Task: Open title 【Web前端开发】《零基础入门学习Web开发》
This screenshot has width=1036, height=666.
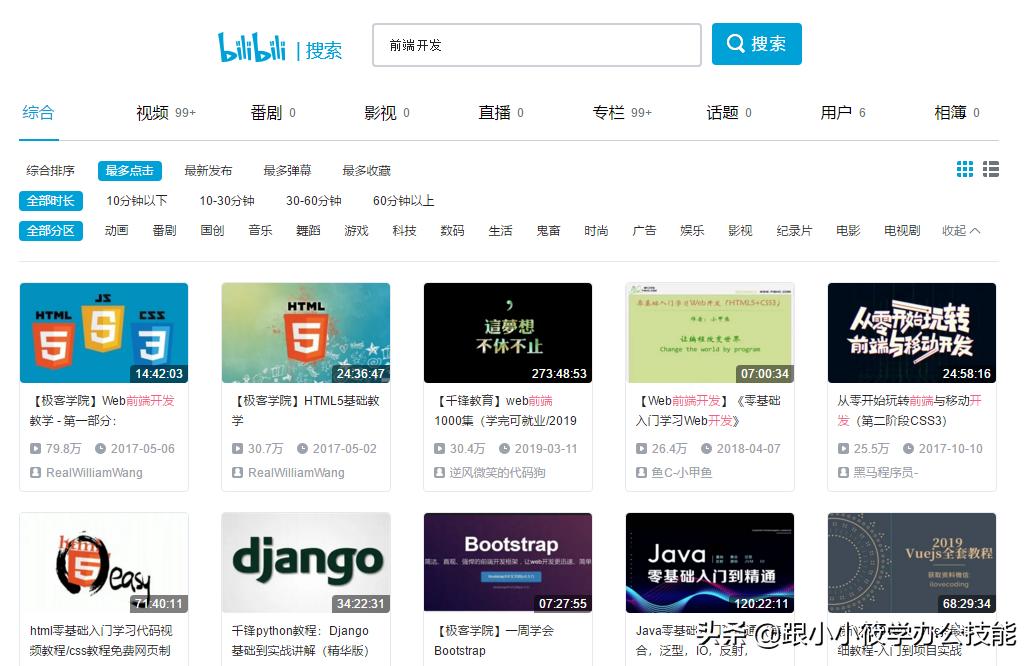Action: (x=708, y=410)
